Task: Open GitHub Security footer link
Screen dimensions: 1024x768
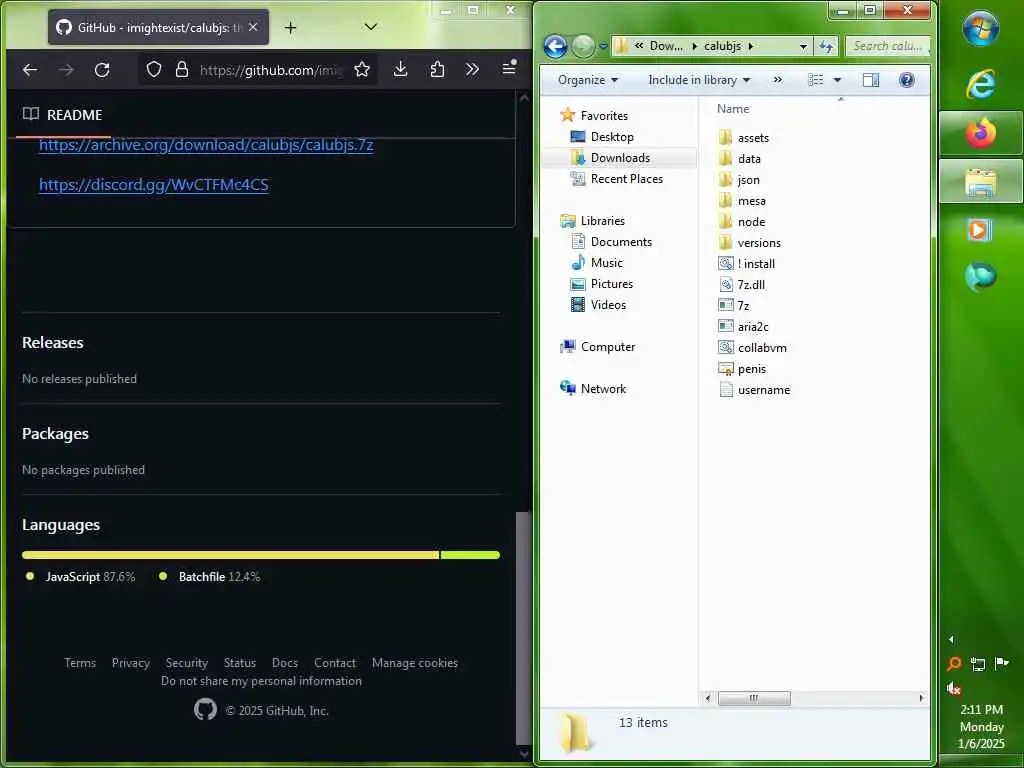Action: [x=187, y=663]
